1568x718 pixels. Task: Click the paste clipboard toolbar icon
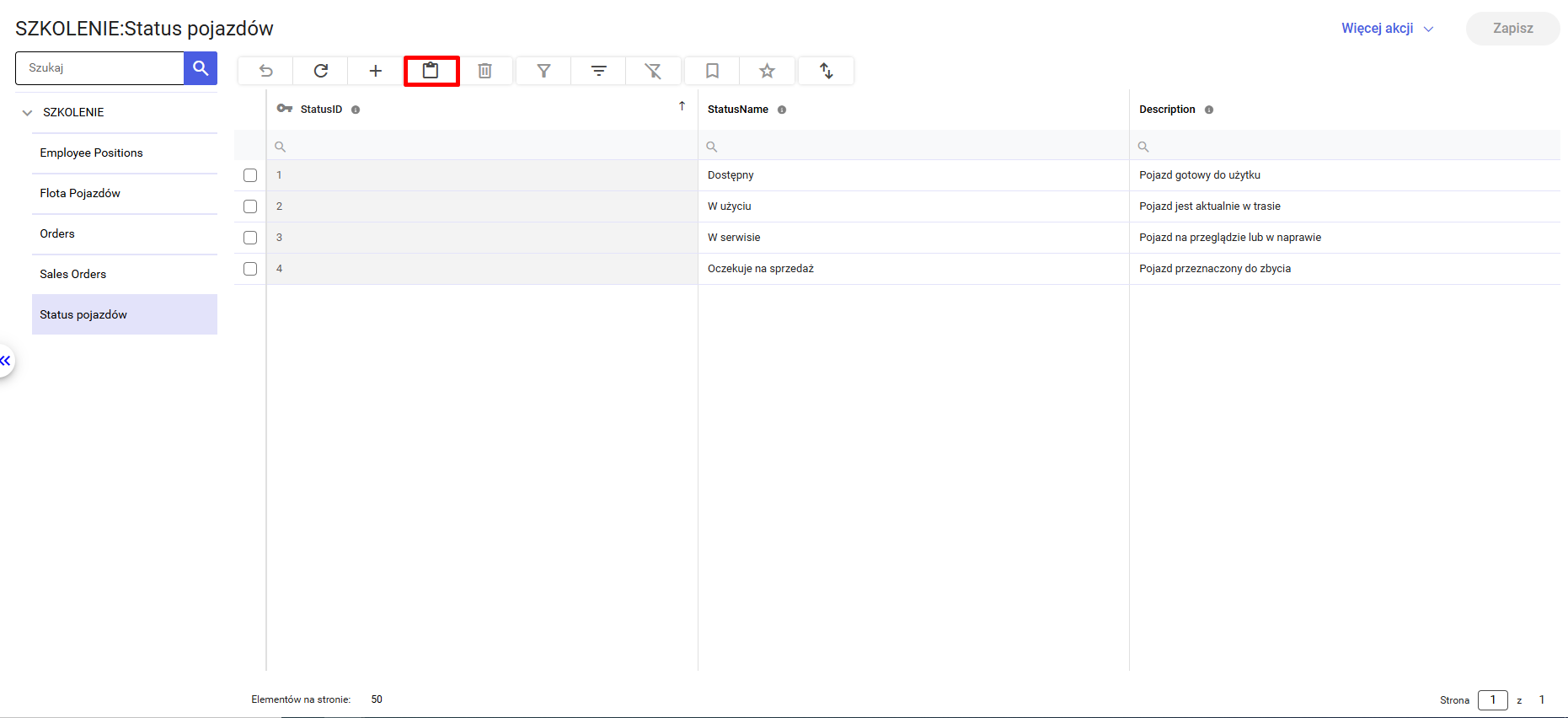click(431, 71)
